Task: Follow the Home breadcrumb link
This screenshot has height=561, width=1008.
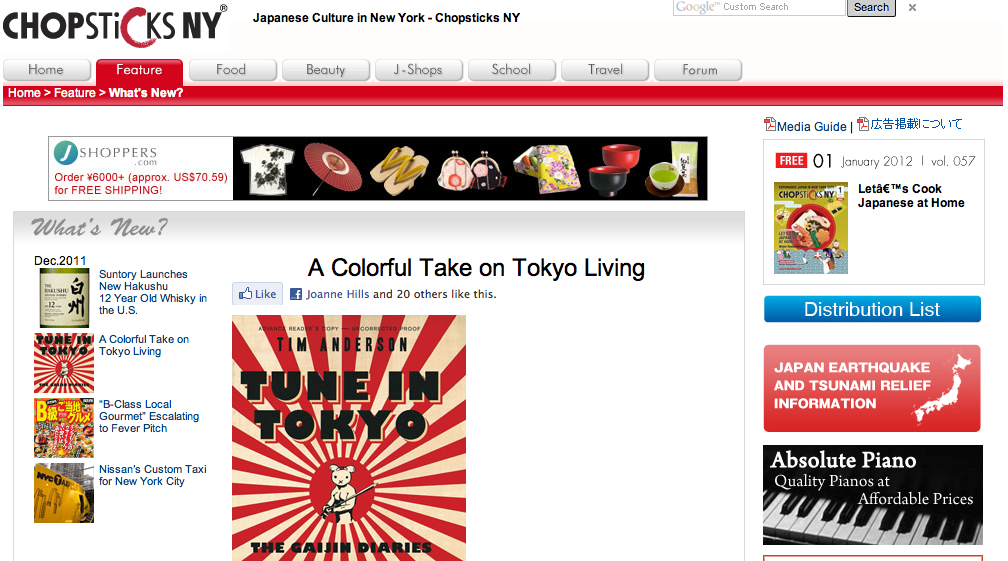Action: 24,93
